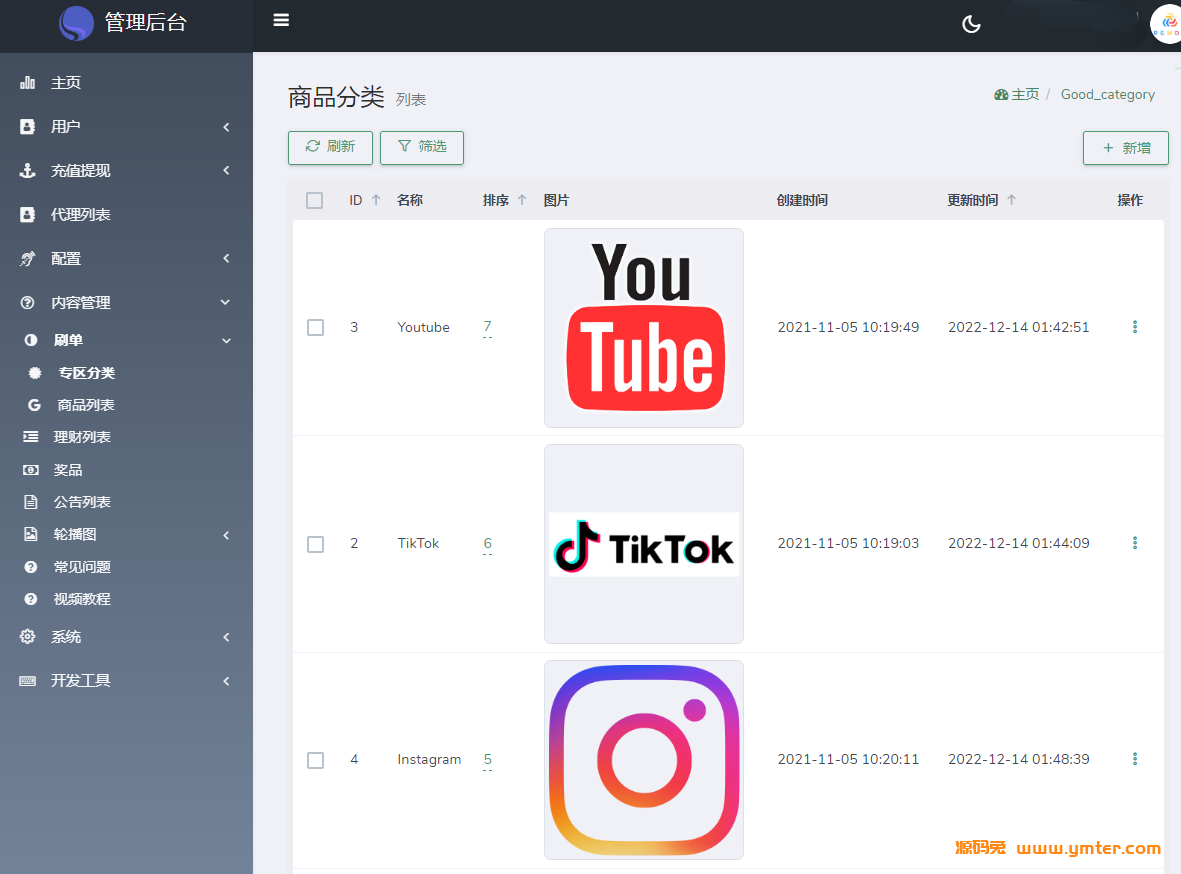Viewport: 1181px width, 874px height.
Task: Click the half-circle icon beside 刷单
Action: [31, 341]
